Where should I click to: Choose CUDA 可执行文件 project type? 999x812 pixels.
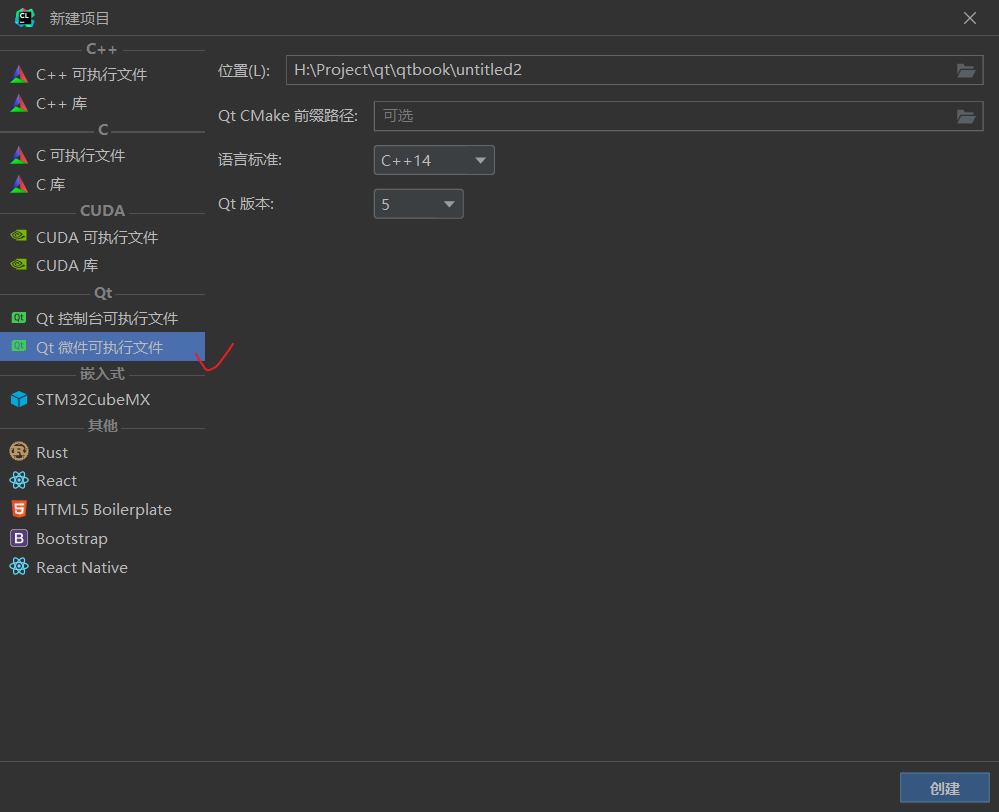pyautogui.click(x=103, y=237)
